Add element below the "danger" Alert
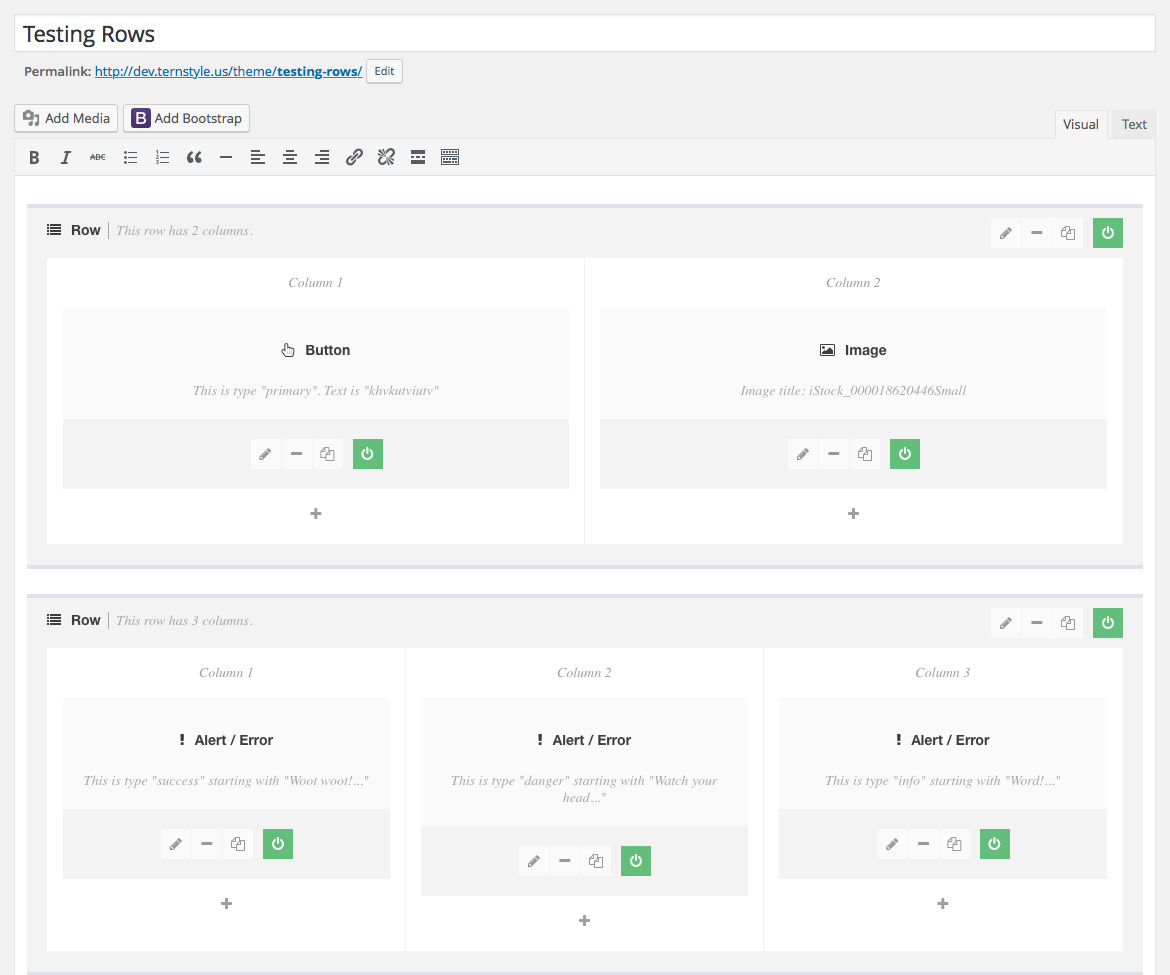Screen dimensions: 1170x975 [584, 921]
